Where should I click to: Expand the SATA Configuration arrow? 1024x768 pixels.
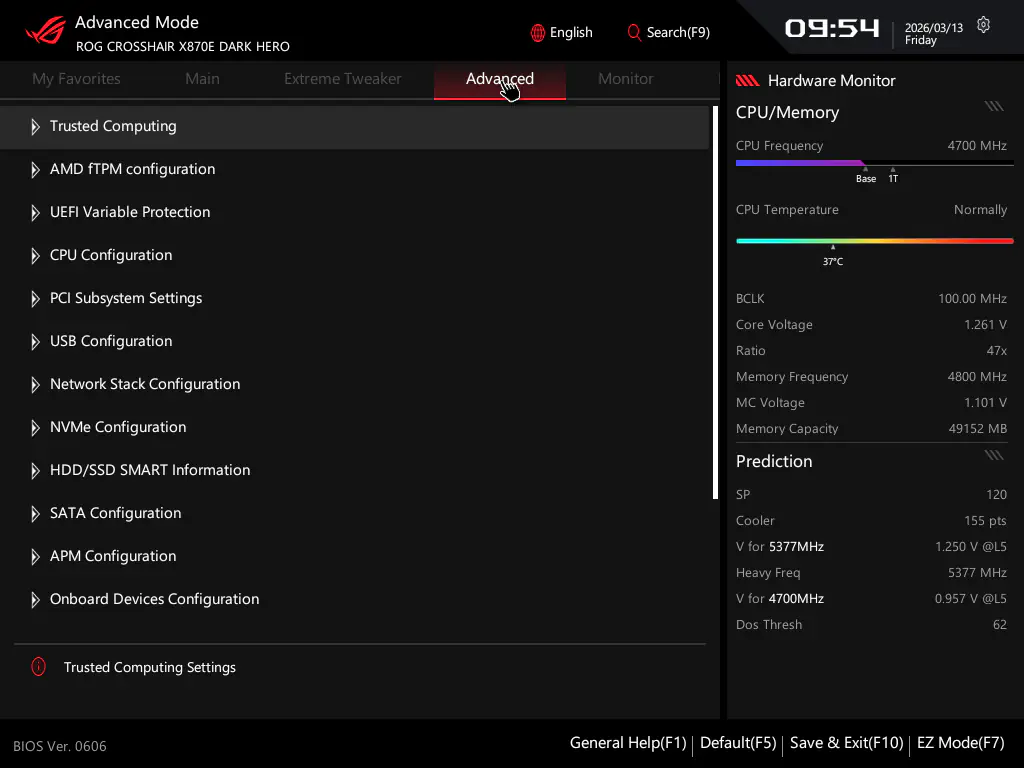point(35,514)
